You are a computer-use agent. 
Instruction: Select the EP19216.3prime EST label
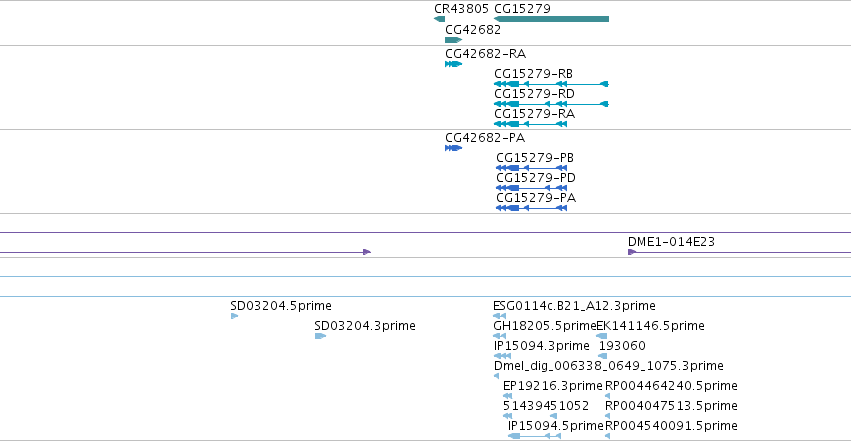coord(552,386)
